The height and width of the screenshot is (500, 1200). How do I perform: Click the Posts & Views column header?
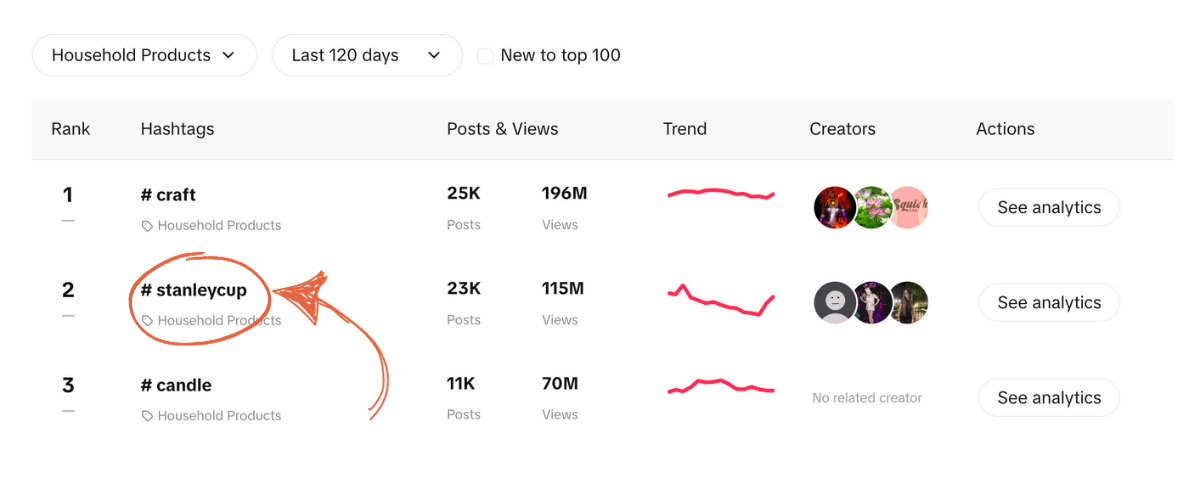pos(502,128)
